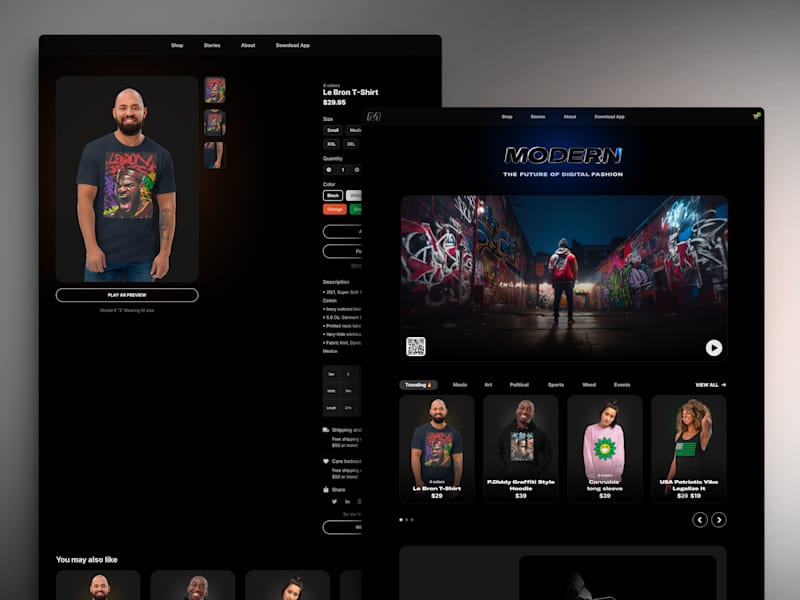Image resolution: width=800 pixels, height=600 pixels.
Task: Click the M logo in header
Action: [x=374, y=116]
